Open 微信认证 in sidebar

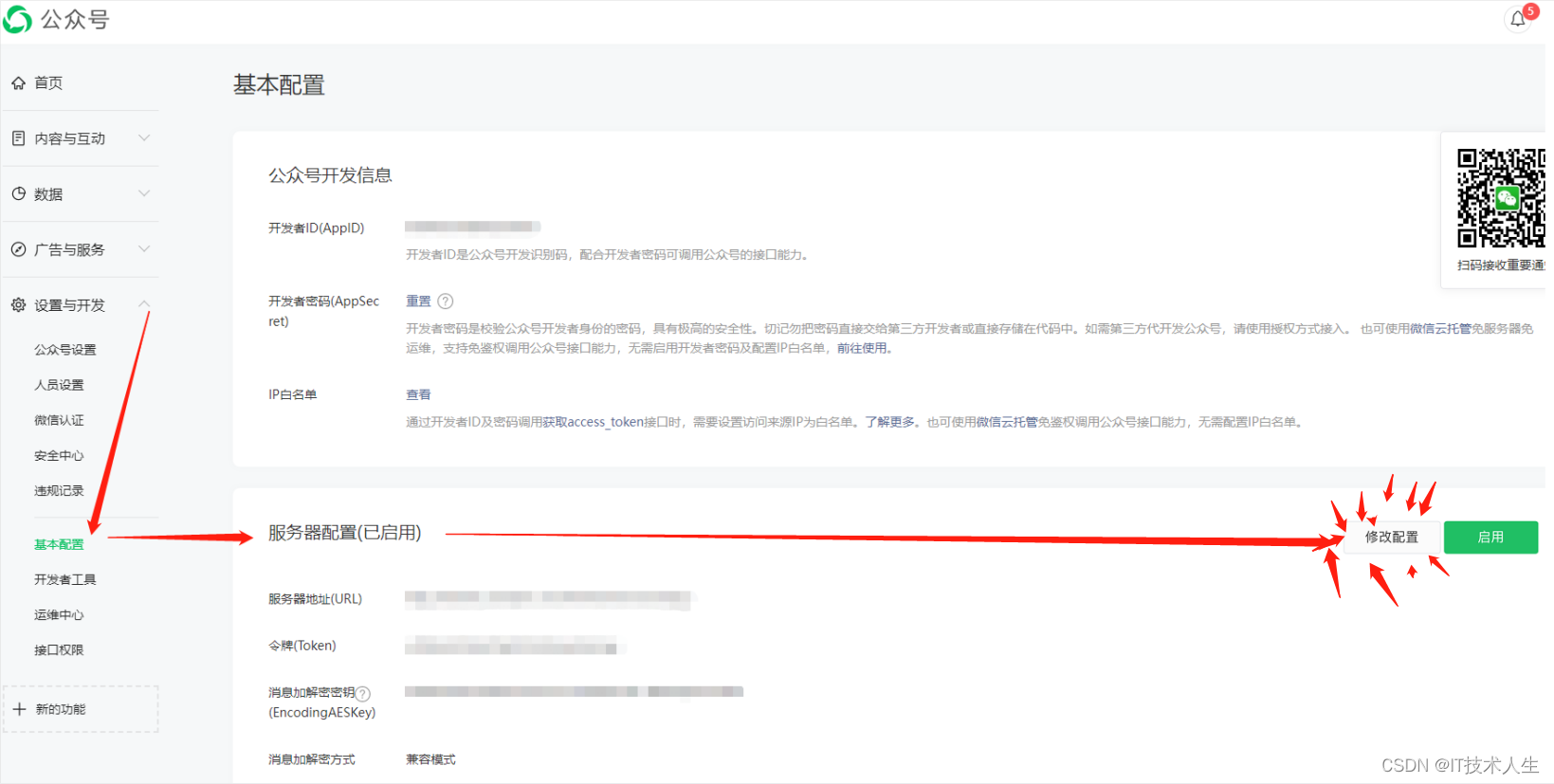[59, 420]
